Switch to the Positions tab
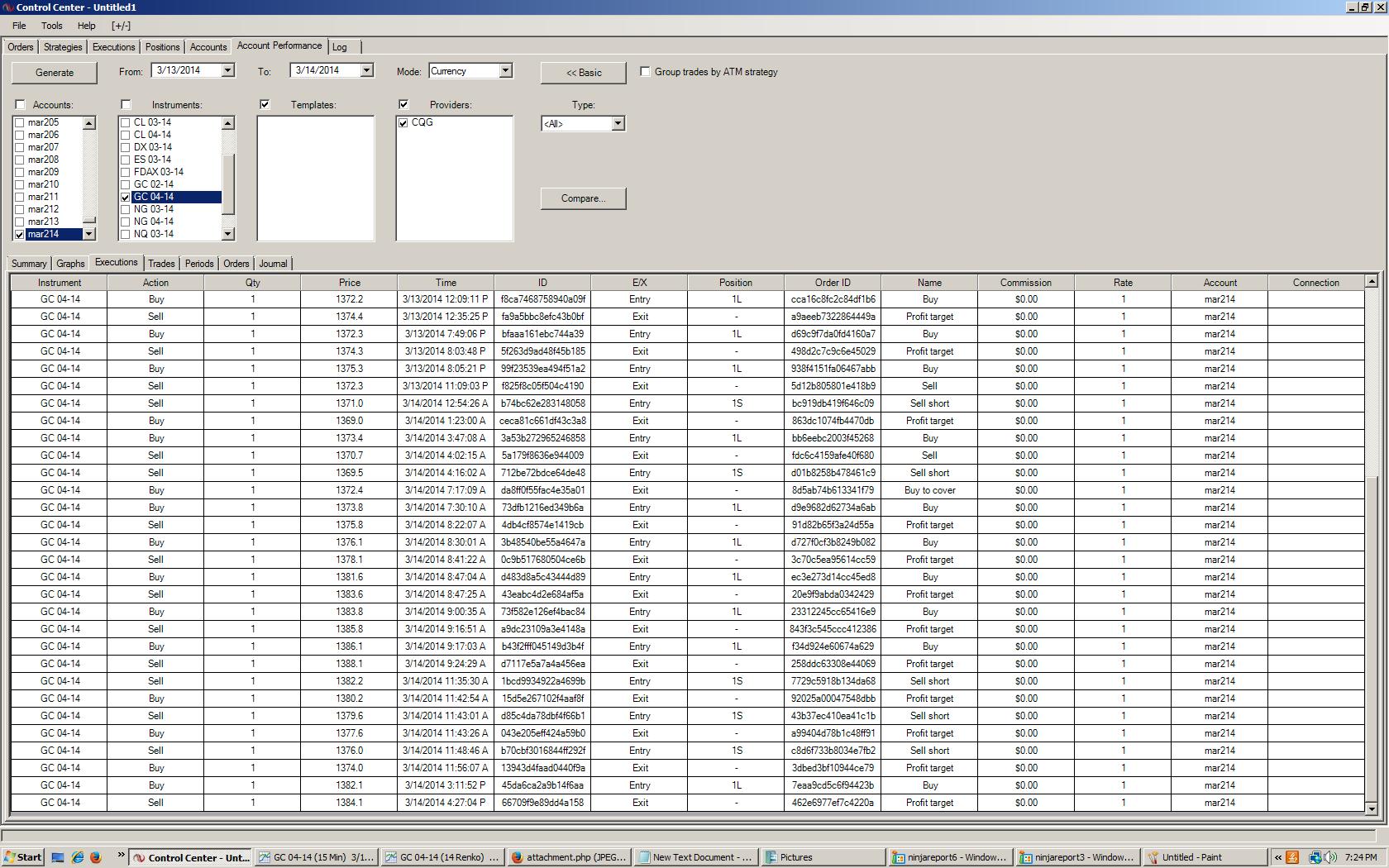This screenshot has width=1389, height=868. [x=162, y=47]
